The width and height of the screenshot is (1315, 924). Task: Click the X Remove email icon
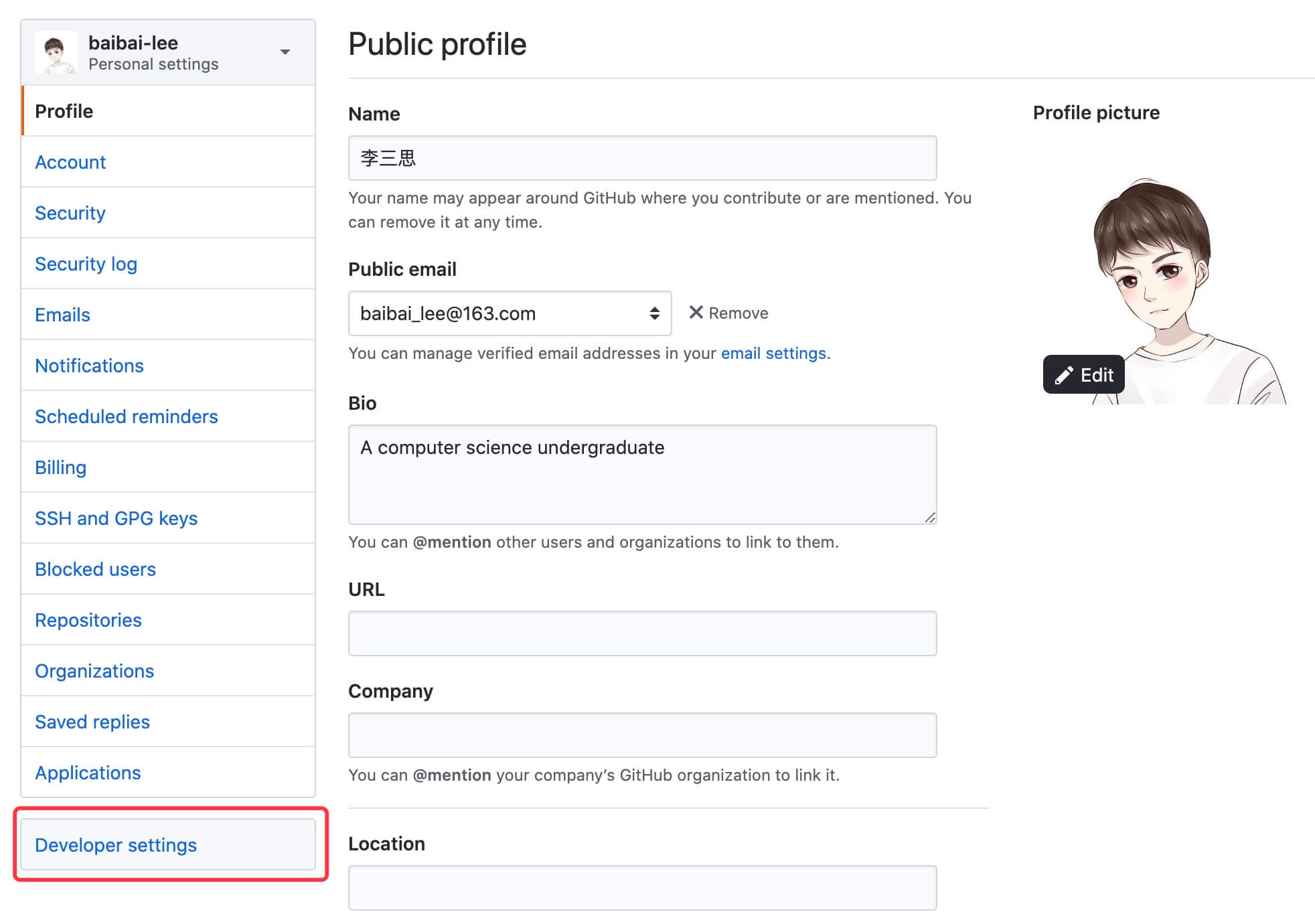(696, 313)
